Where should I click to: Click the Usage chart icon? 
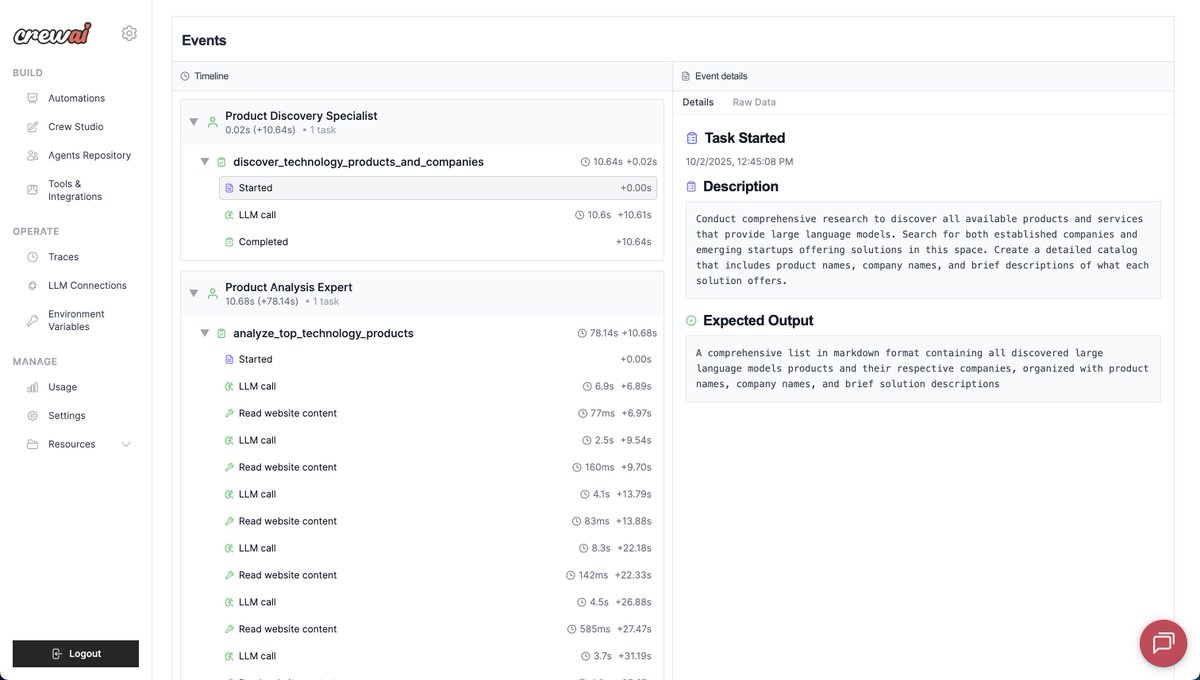[33, 387]
